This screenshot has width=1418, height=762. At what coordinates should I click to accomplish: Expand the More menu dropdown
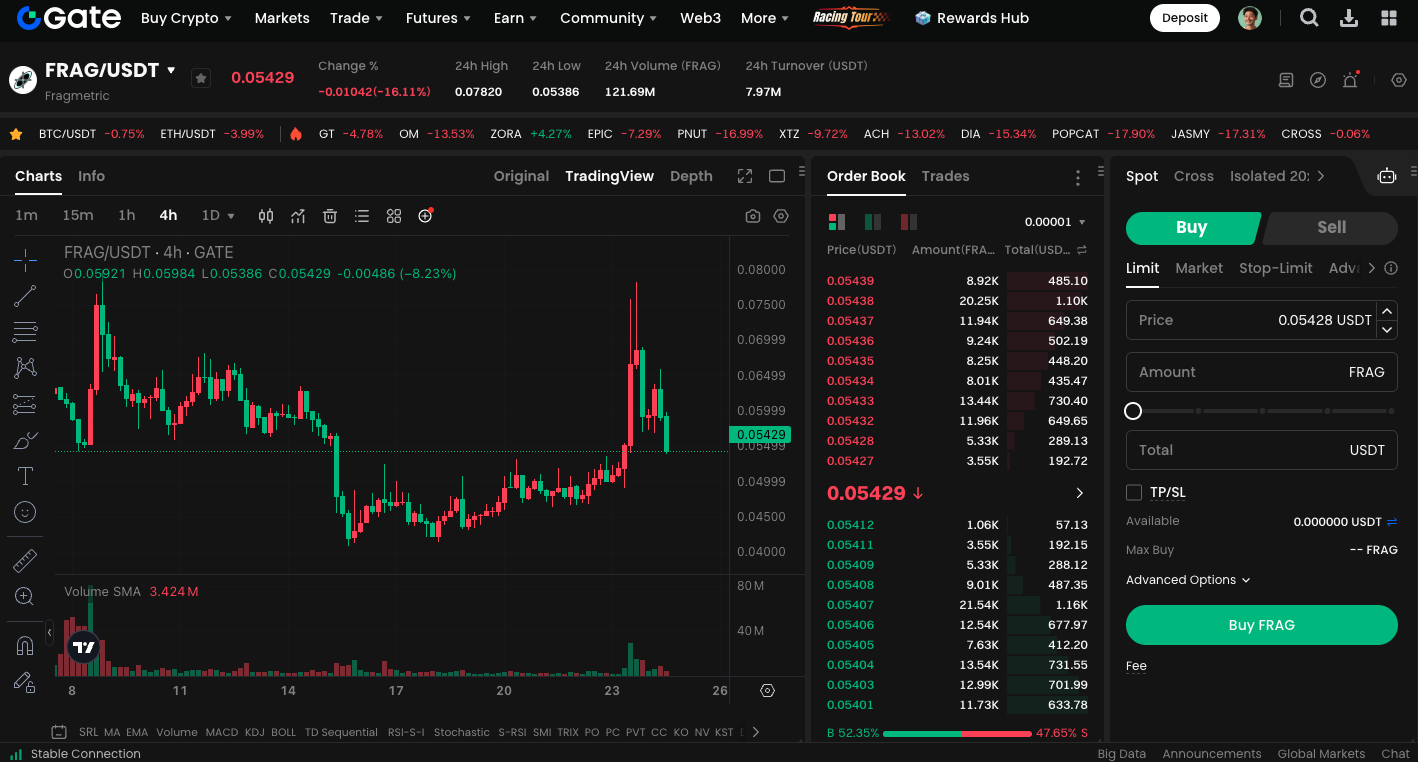(765, 18)
